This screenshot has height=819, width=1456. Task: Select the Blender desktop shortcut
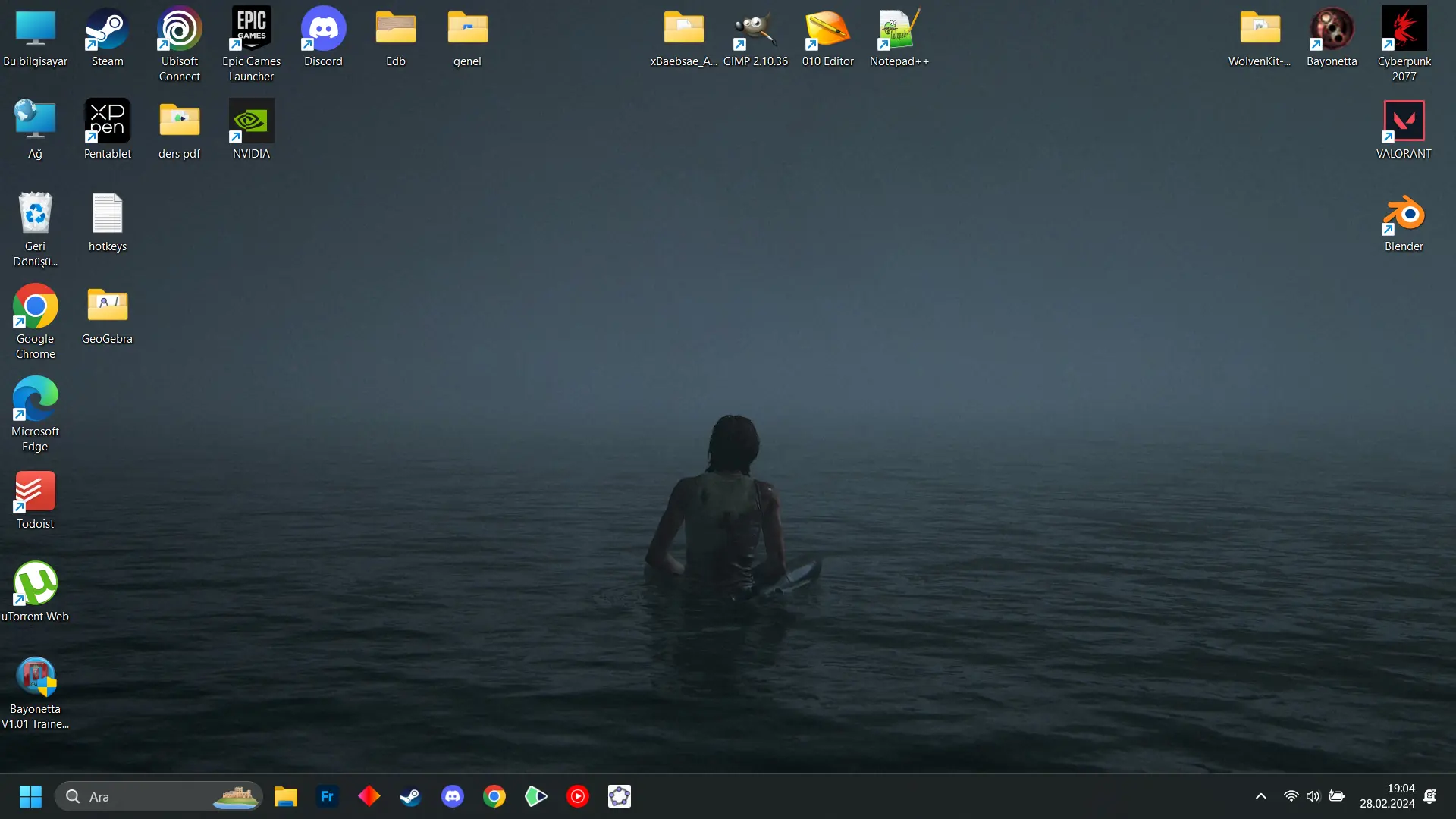click(x=1404, y=223)
